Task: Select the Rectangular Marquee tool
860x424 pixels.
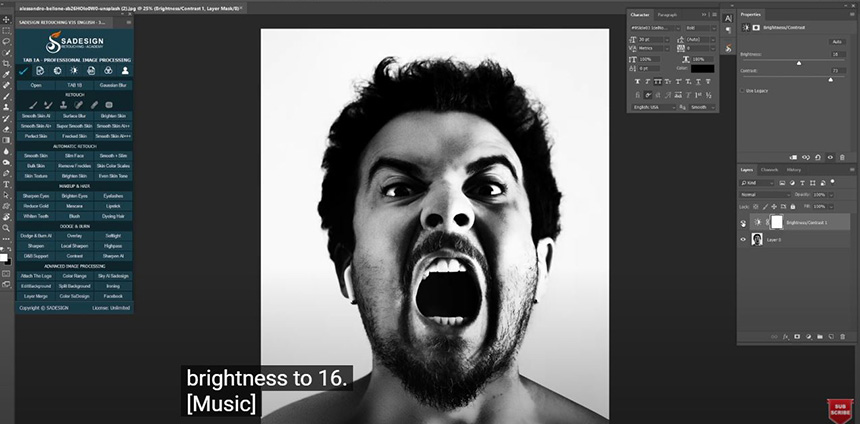Action: pyautogui.click(x=6, y=31)
